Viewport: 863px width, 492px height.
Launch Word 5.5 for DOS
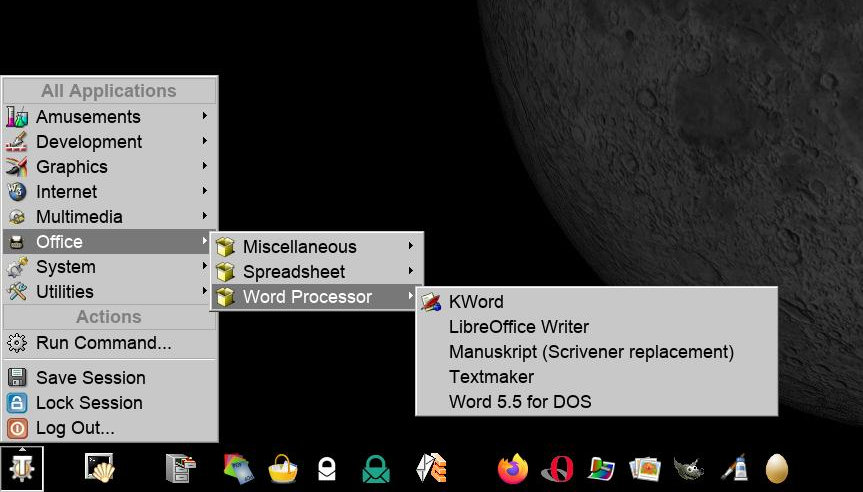(597, 402)
